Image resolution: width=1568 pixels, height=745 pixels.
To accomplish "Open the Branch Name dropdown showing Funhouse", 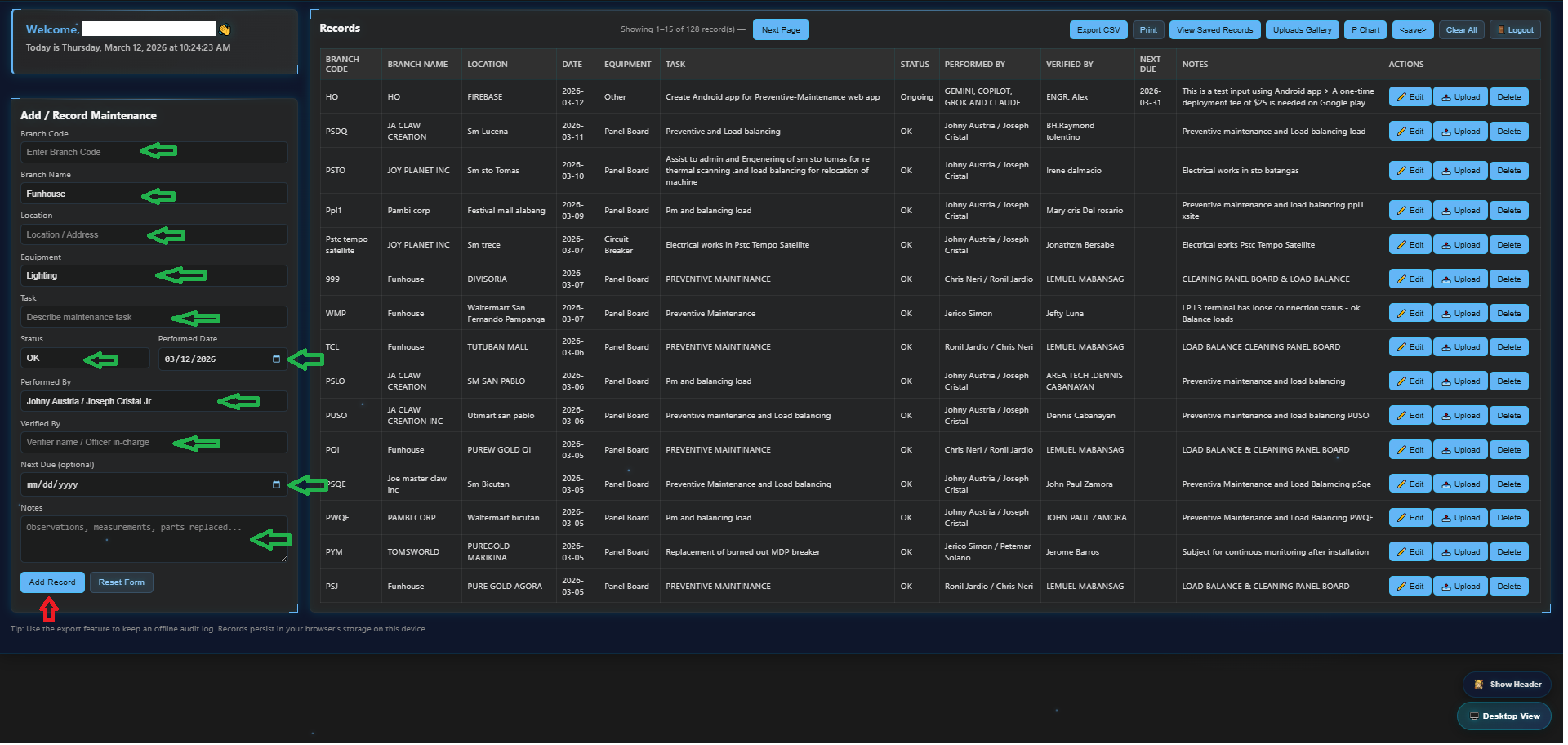I will pos(154,194).
